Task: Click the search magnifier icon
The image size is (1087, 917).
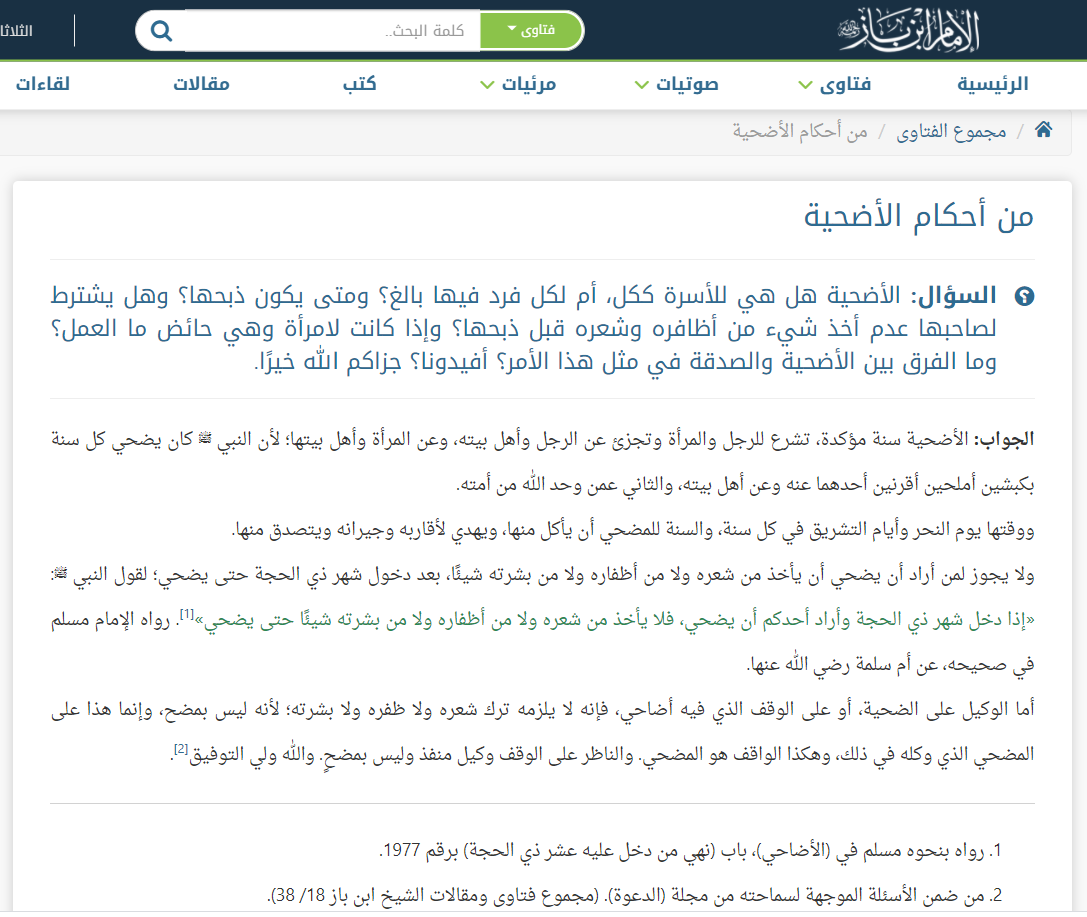Action: tap(161, 31)
